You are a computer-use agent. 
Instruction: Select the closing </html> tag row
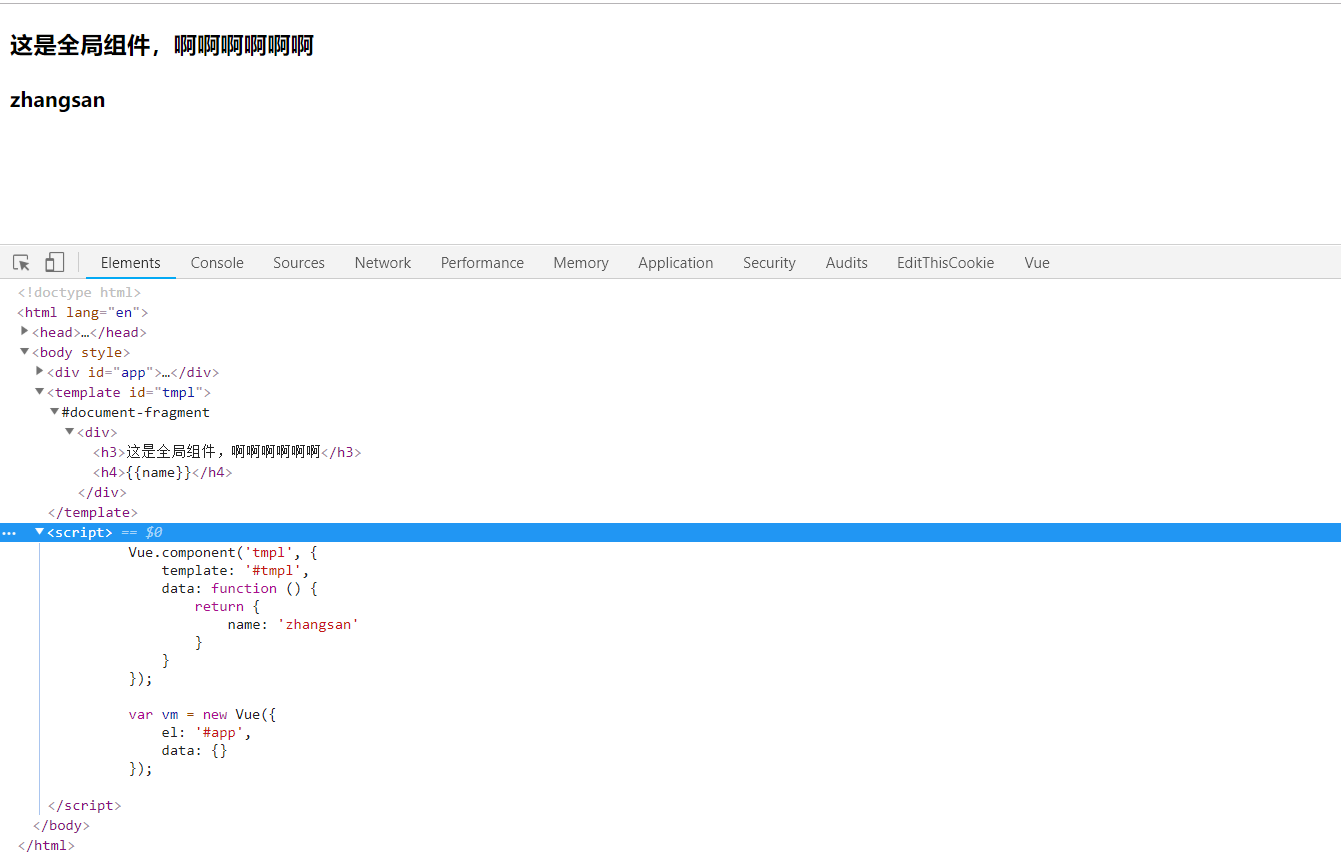click(x=46, y=845)
